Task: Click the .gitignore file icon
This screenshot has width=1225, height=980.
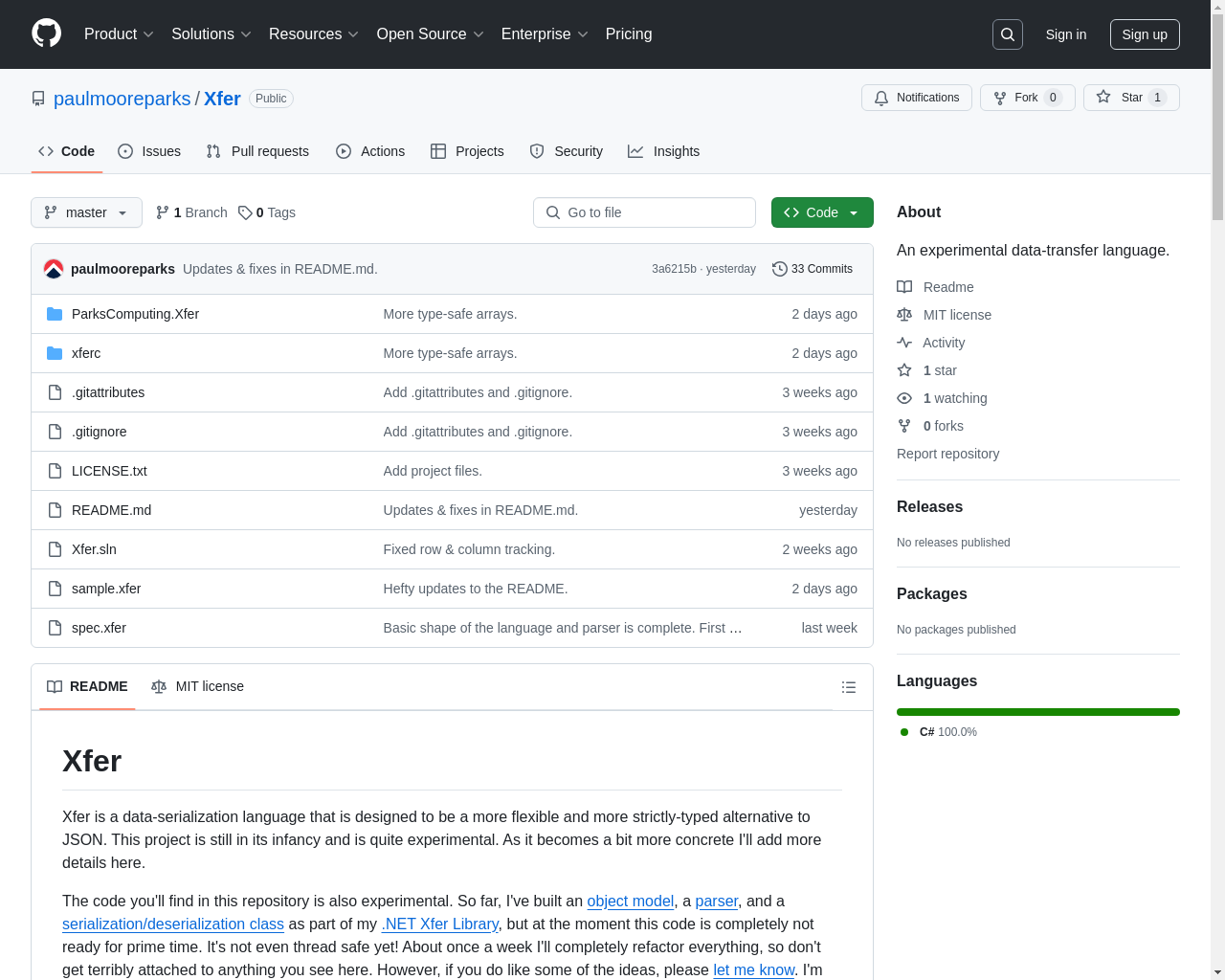Action: [x=55, y=432]
